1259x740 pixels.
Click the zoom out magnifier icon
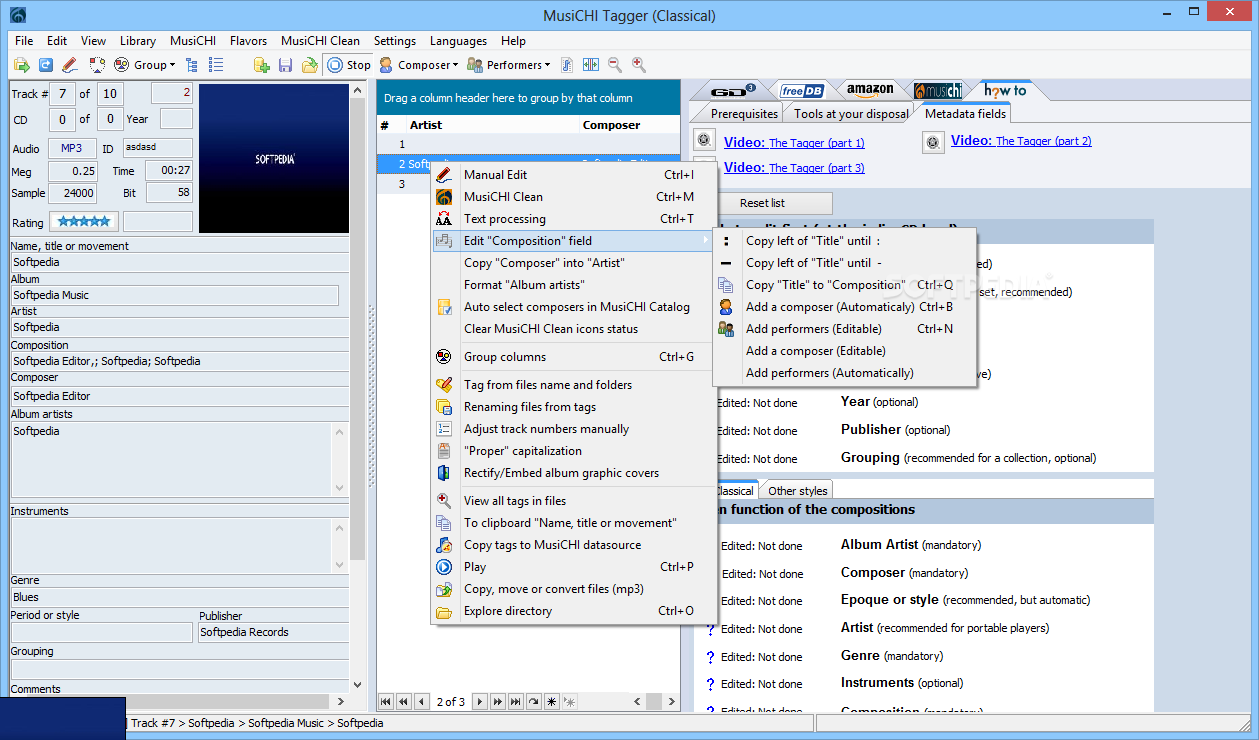click(614, 65)
